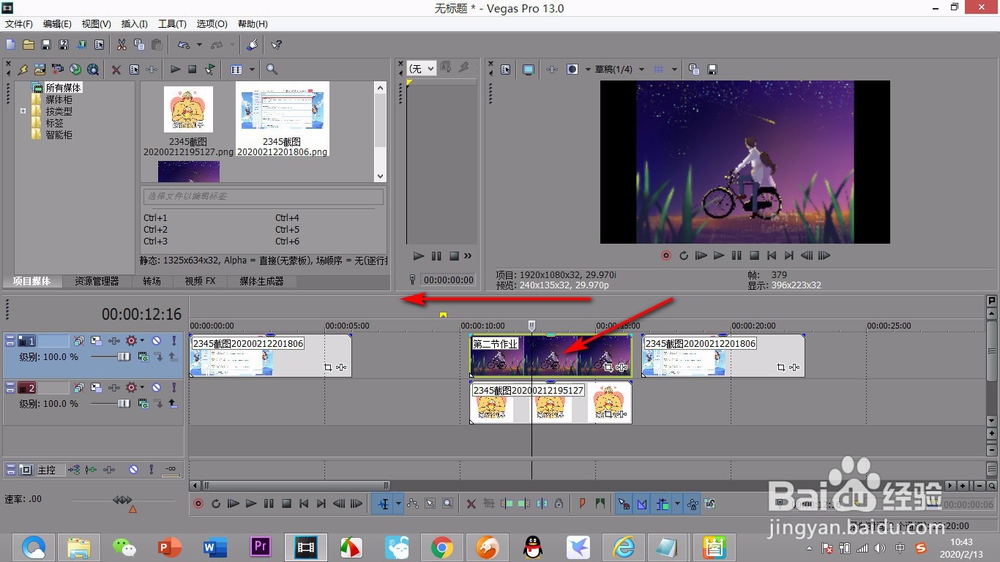Click the 第二节作业 clip on track 1
1000x562 pixels.
(550, 355)
